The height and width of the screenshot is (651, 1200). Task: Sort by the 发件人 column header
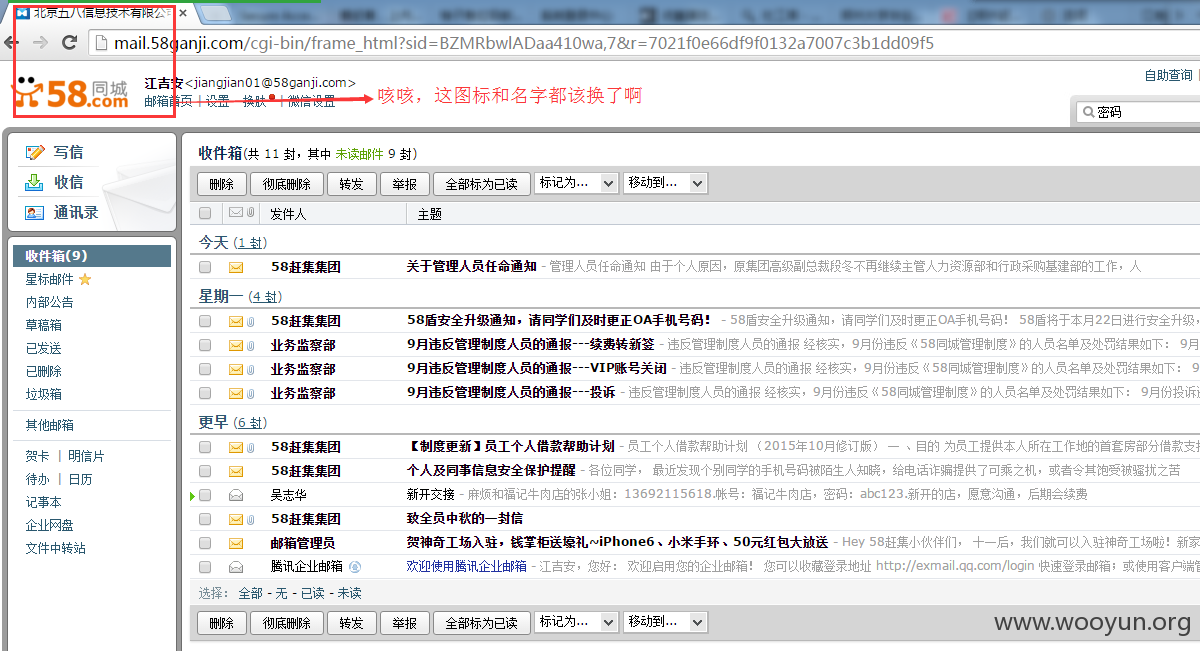click(288, 214)
